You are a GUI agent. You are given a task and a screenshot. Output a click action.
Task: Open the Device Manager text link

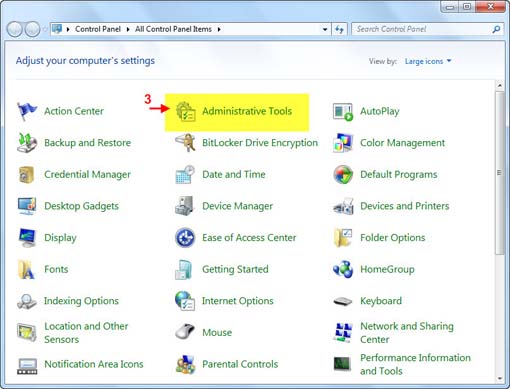click(238, 206)
